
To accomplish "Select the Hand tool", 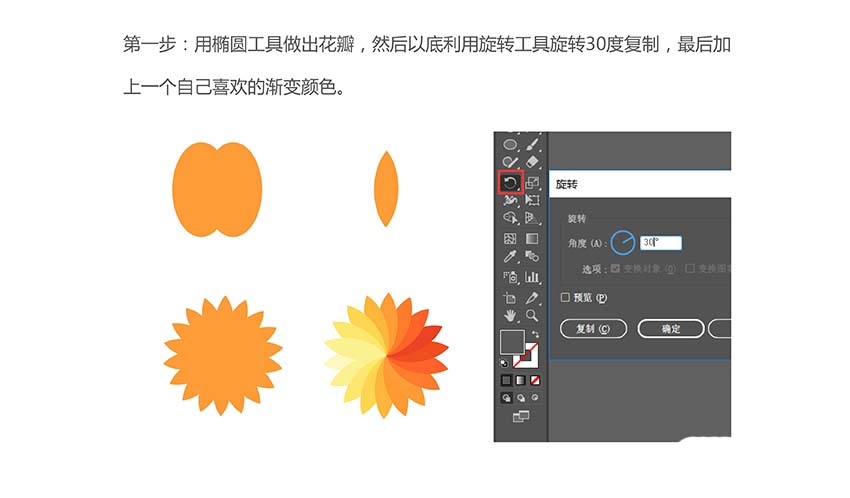I will point(510,315).
